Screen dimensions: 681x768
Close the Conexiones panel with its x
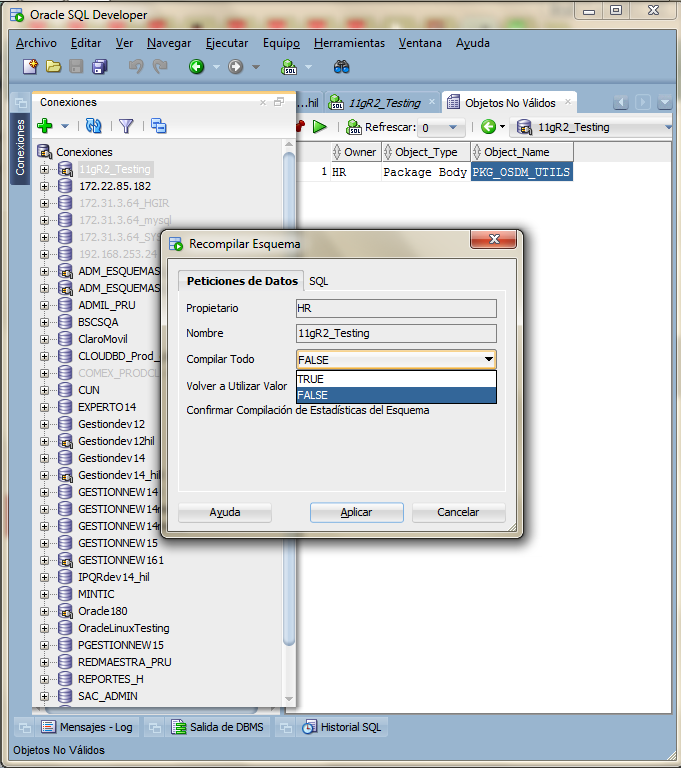(x=263, y=102)
